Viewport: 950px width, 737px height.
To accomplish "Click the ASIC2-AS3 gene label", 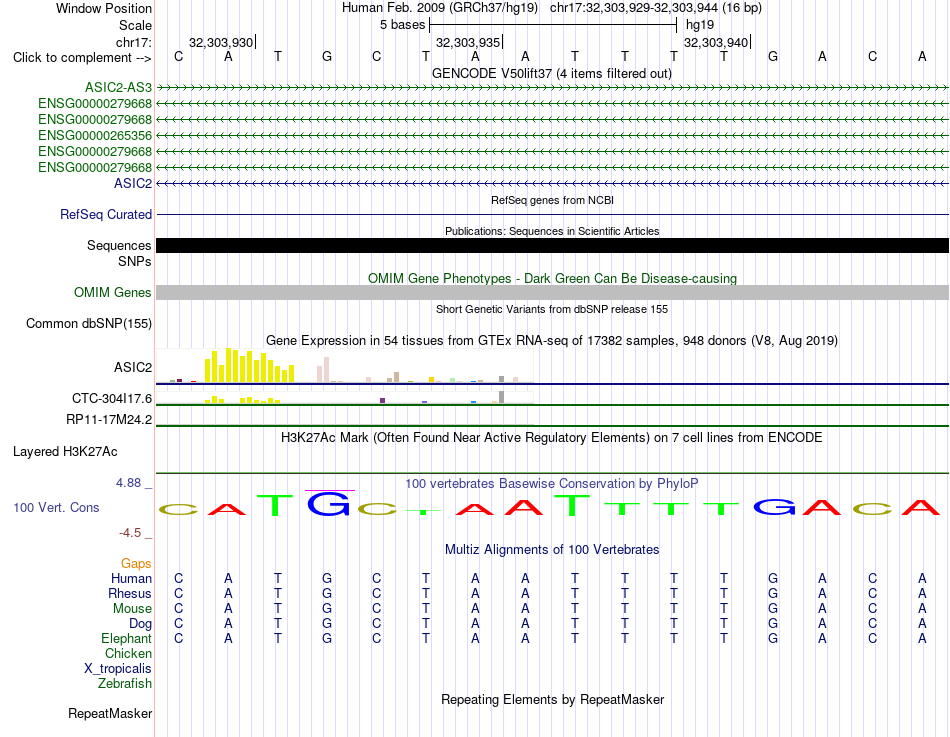I will tap(118, 87).
